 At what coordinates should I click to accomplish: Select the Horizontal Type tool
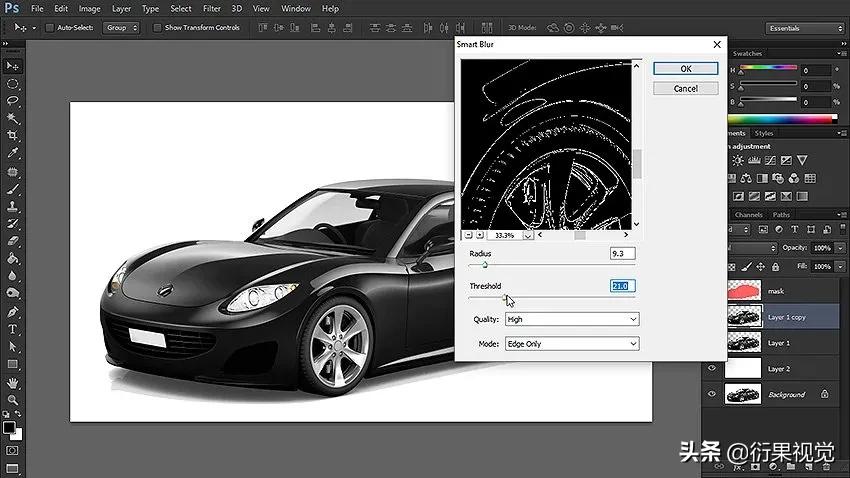pos(13,329)
